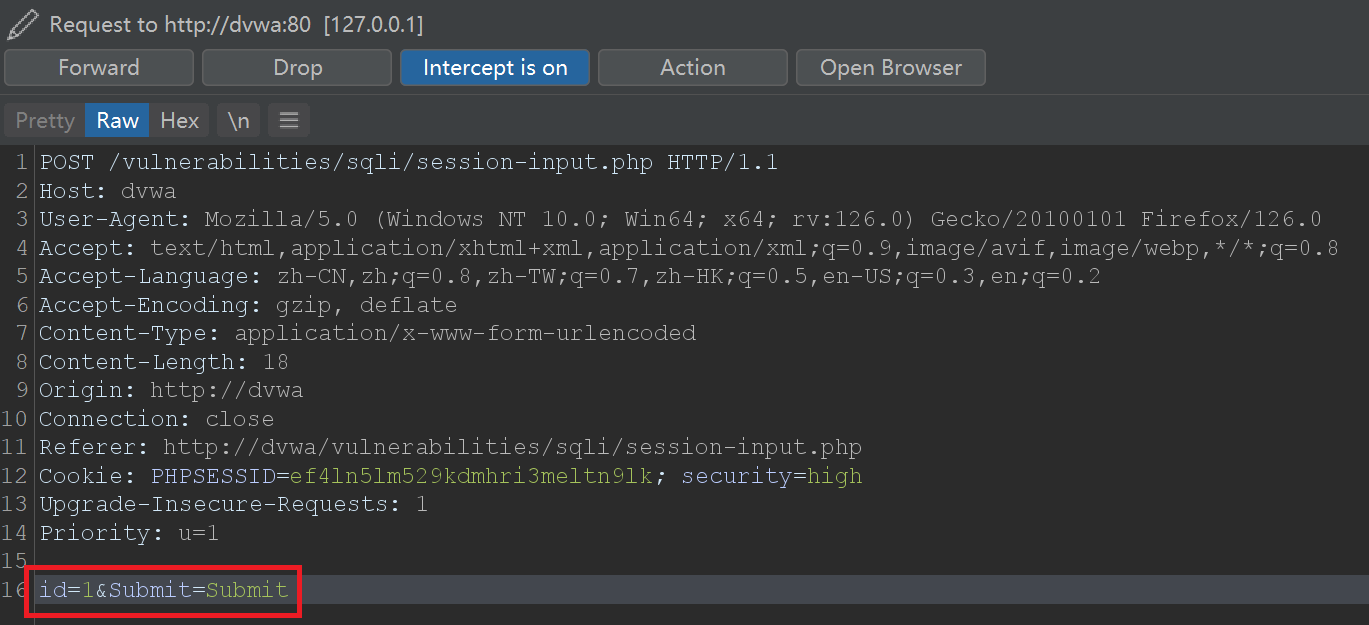Screen dimensions: 1369x625
Task: Click the id=1&Submit=Submit request body line
Action: 164,590
